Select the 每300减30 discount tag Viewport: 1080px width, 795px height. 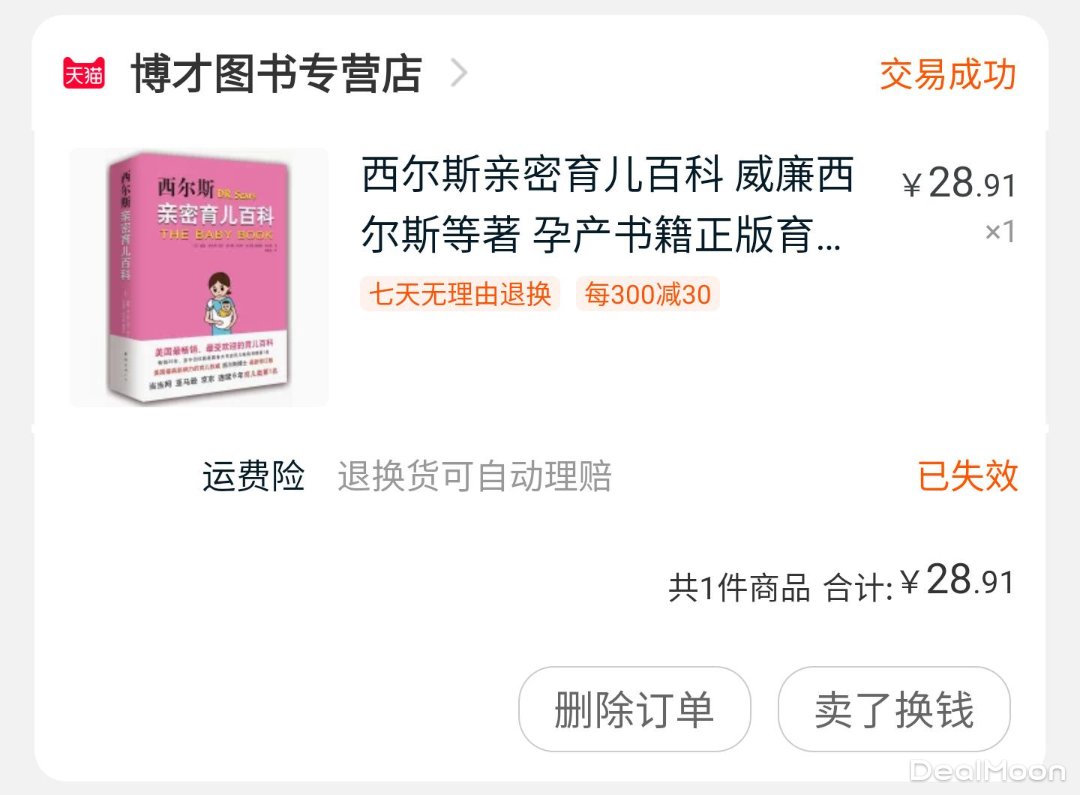click(x=647, y=294)
